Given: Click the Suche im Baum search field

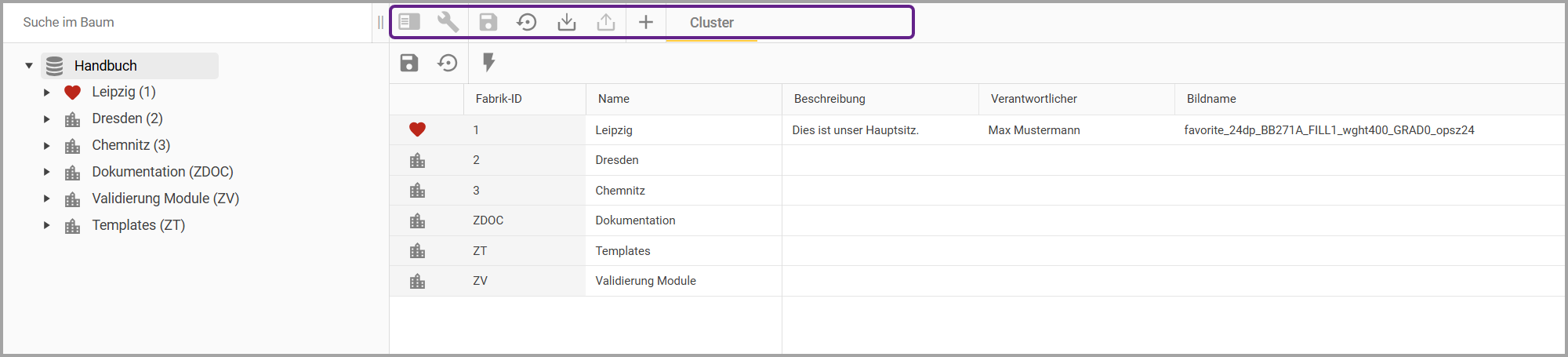Looking at the screenshot, I should pos(188,22).
